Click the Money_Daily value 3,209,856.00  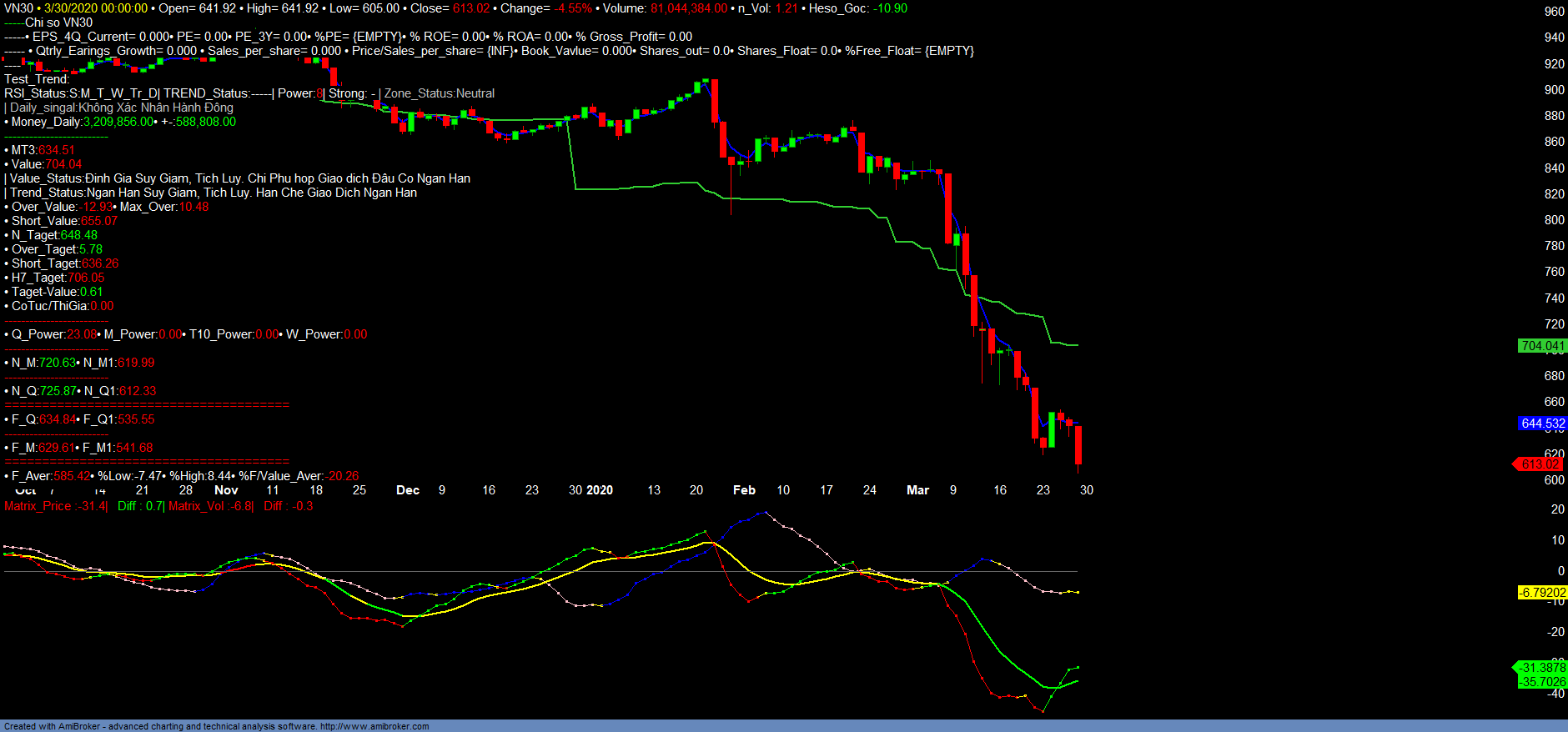pos(118,122)
